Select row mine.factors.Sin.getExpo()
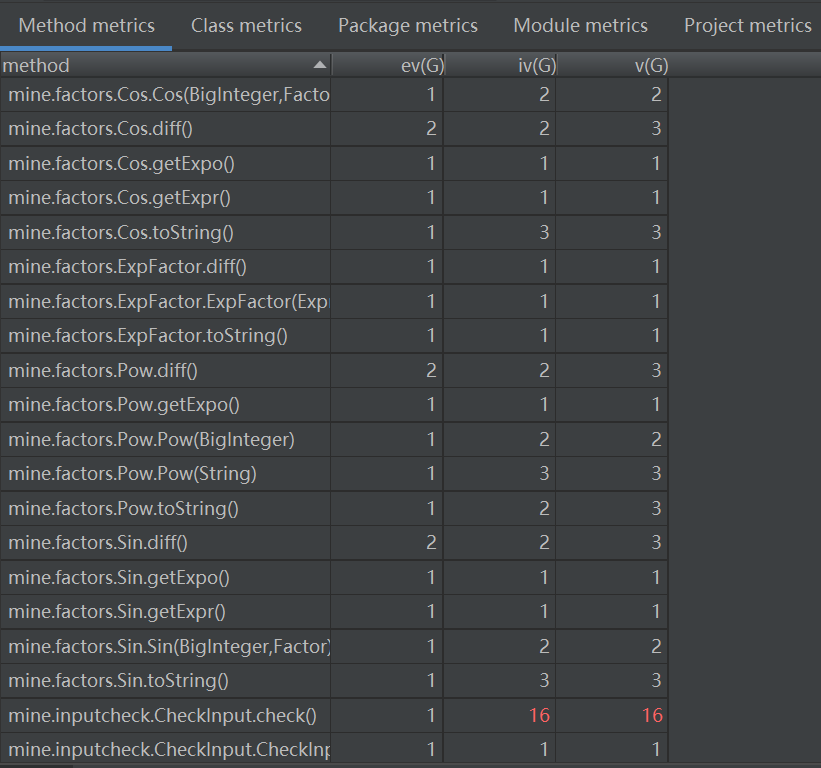Image resolution: width=821 pixels, height=768 pixels. [x=334, y=577]
